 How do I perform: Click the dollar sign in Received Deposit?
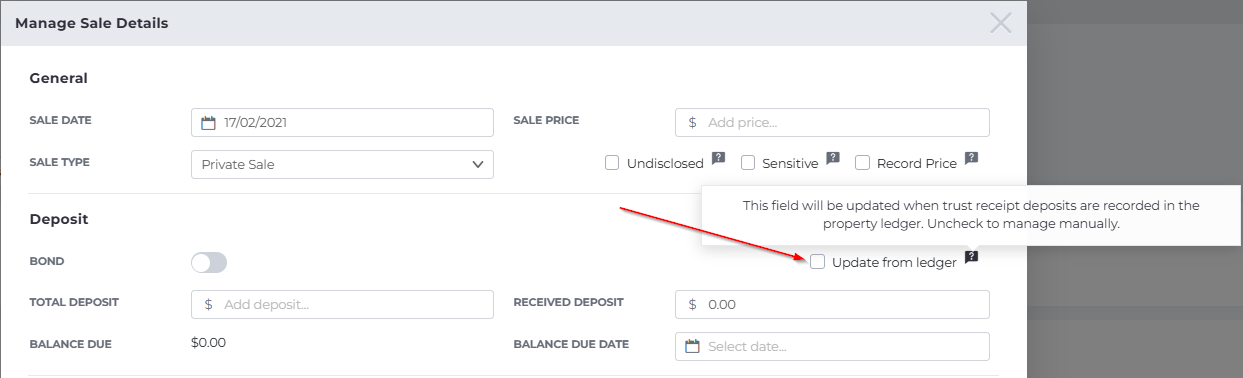(x=692, y=304)
